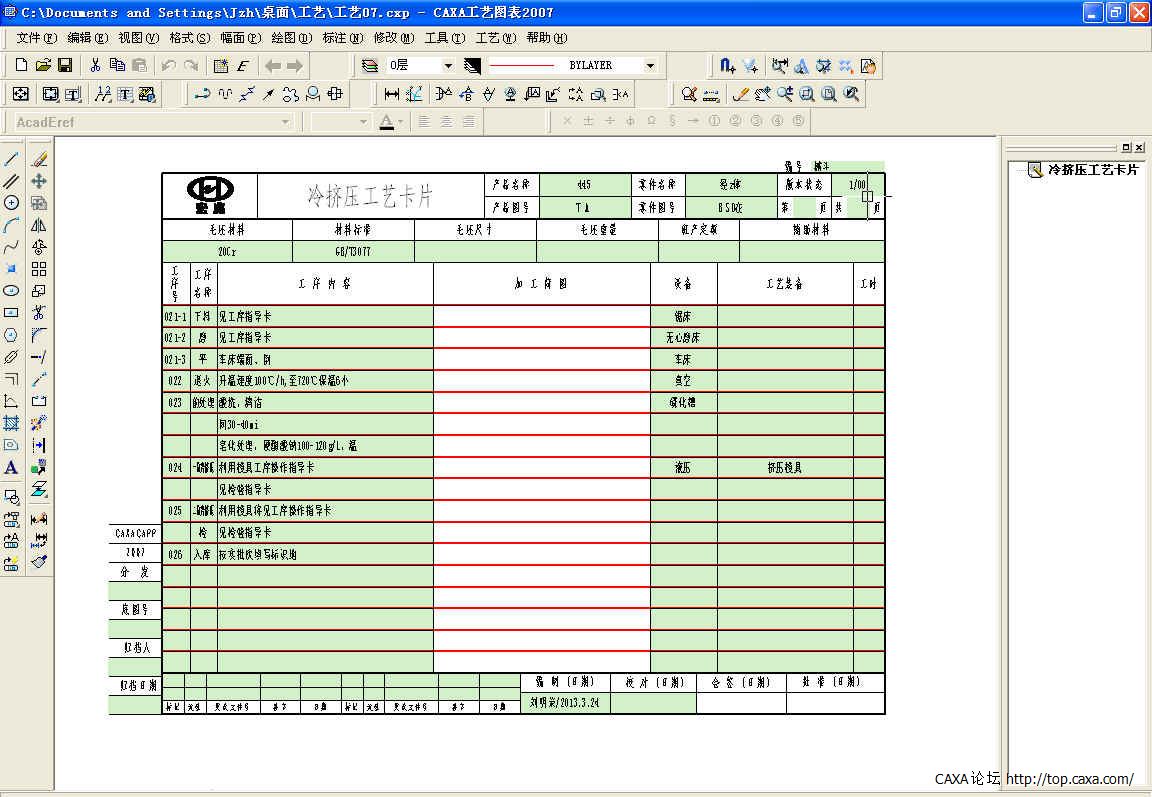The image size is (1152, 797).
Task: Open the AcadEref font dropdown
Action: (x=285, y=122)
